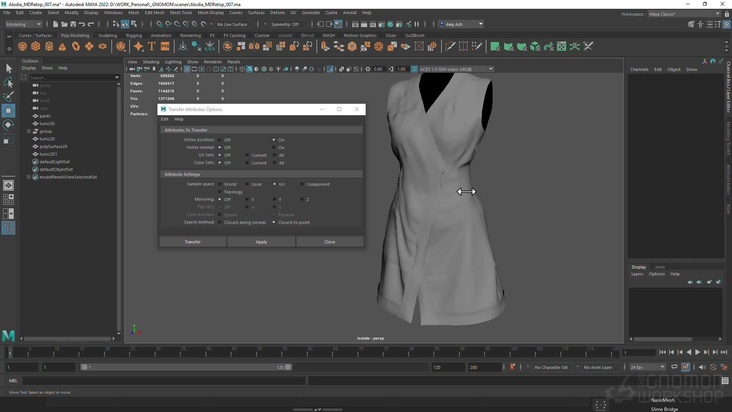Click the lock workspace icon
Screen dimensions: 732x412
coord(726,14)
